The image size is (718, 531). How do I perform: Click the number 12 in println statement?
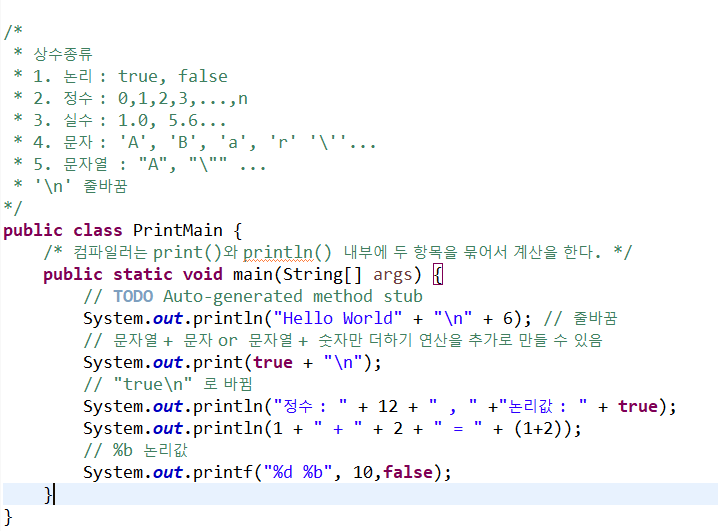click(x=388, y=406)
